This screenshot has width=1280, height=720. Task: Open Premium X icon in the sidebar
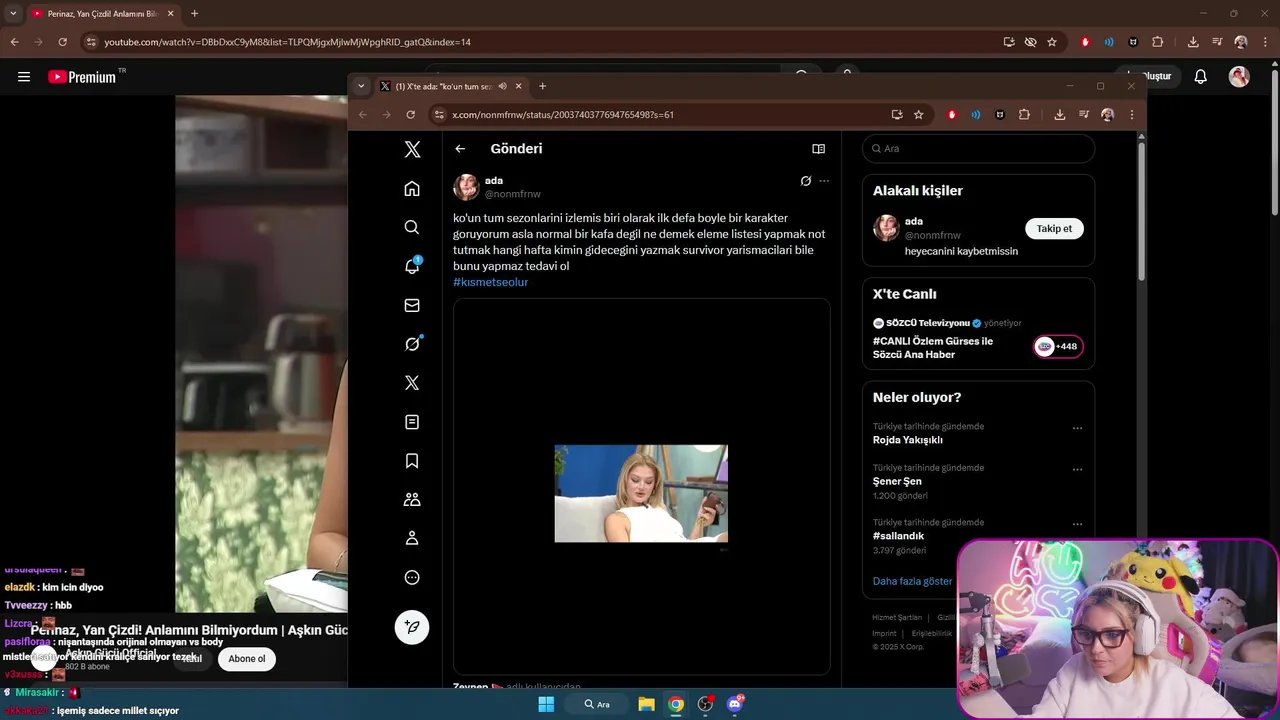pyautogui.click(x=412, y=383)
